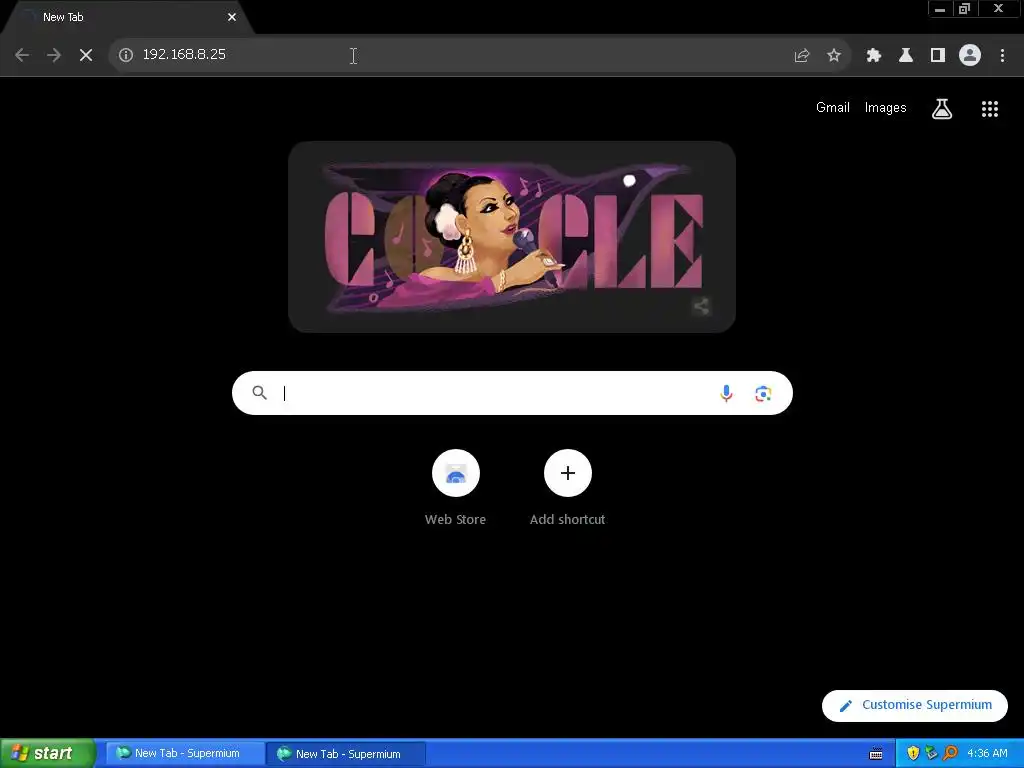Open the Images link

click(886, 108)
